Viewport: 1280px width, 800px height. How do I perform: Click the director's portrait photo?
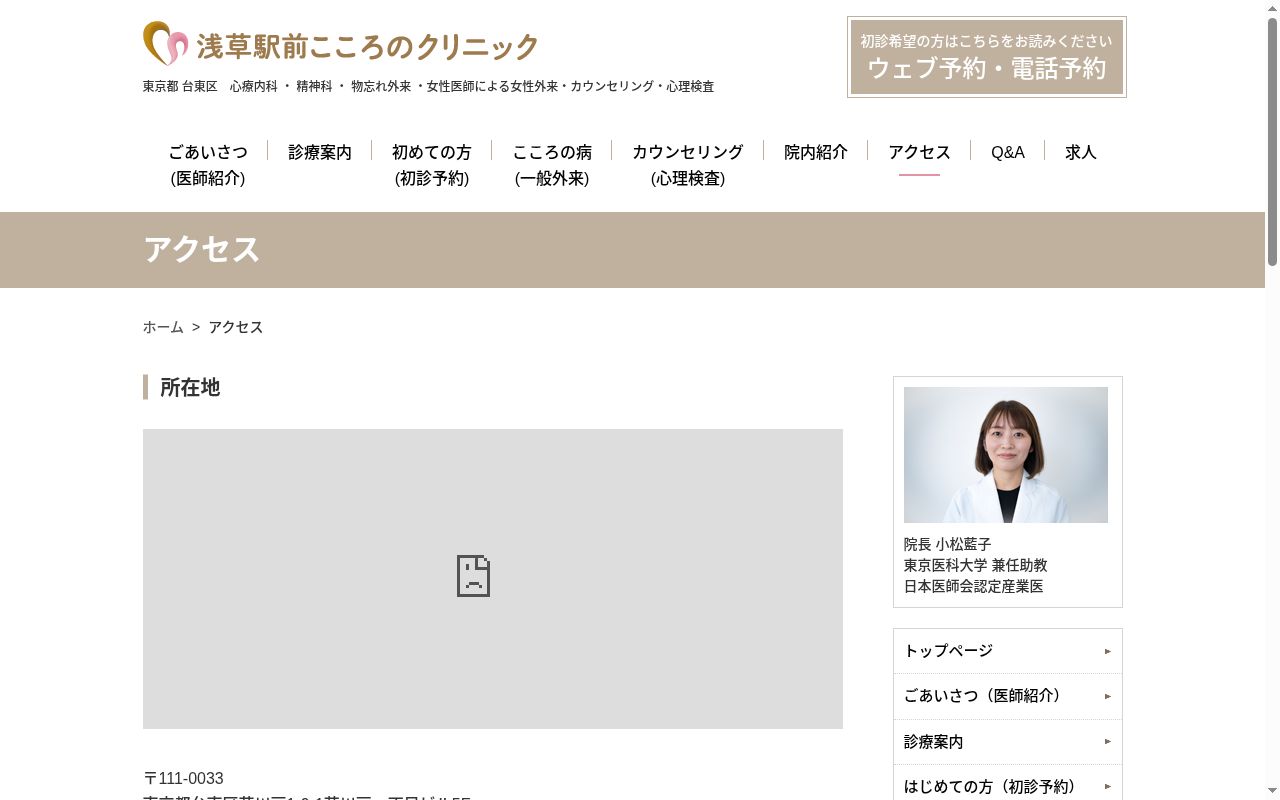pyautogui.click(x=1006, y=455)
